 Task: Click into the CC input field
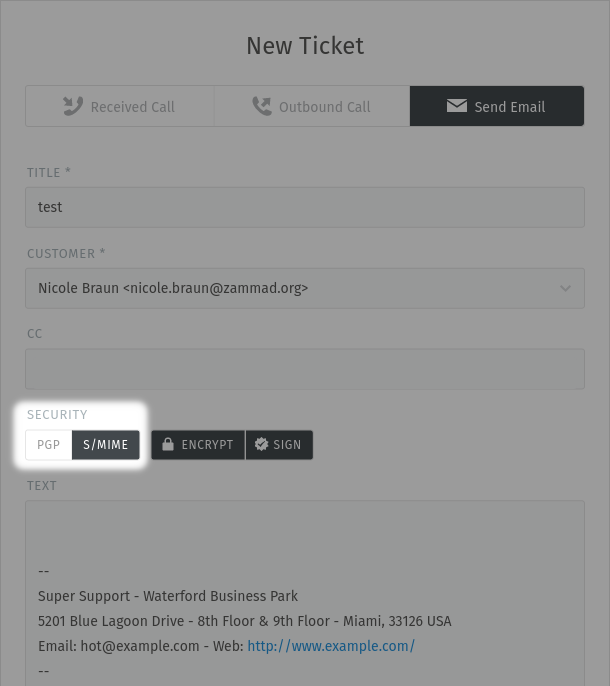pyautogui.click(x=304, y=369)
